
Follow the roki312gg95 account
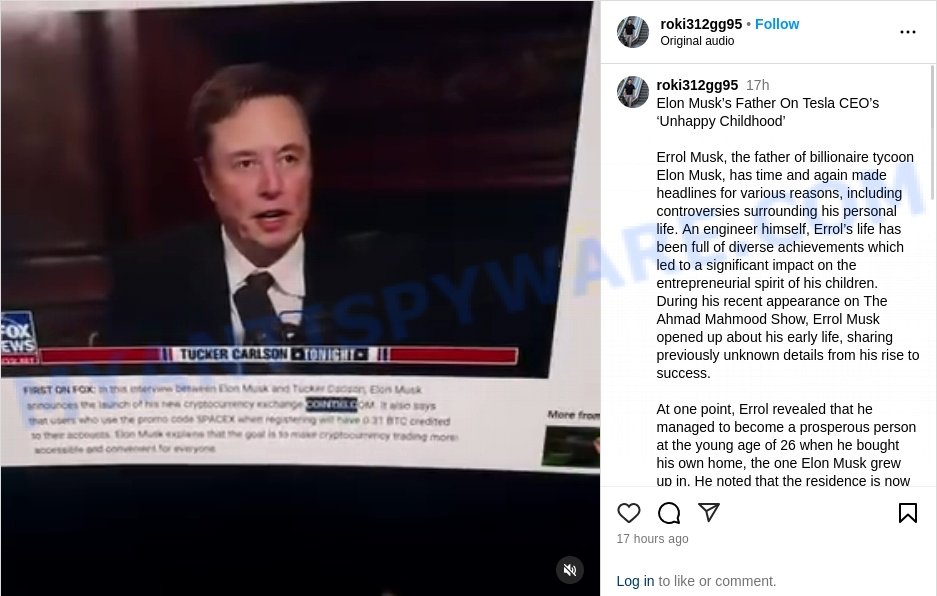point(777,24)
